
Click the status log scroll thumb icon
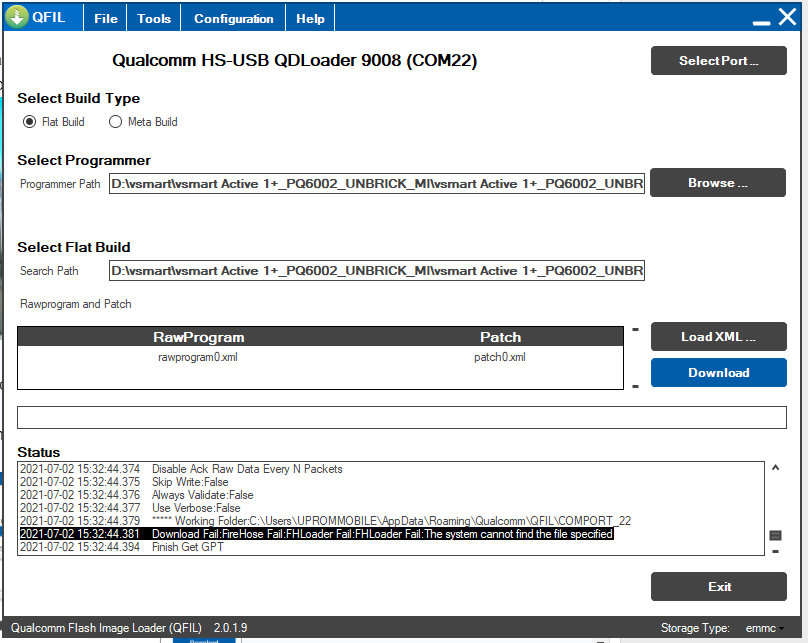775,536
